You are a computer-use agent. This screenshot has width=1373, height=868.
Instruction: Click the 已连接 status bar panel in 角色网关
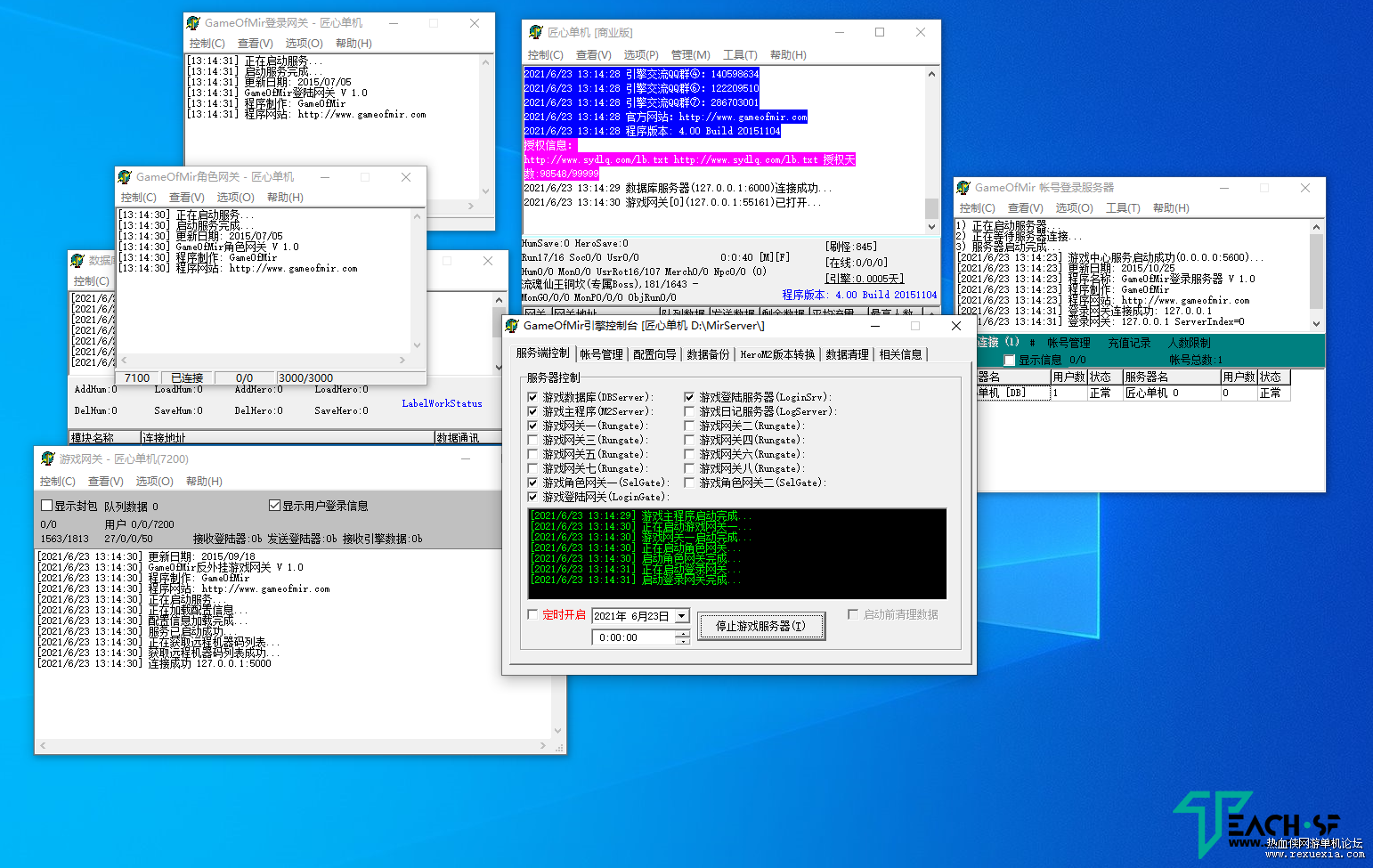coord(187,378)
